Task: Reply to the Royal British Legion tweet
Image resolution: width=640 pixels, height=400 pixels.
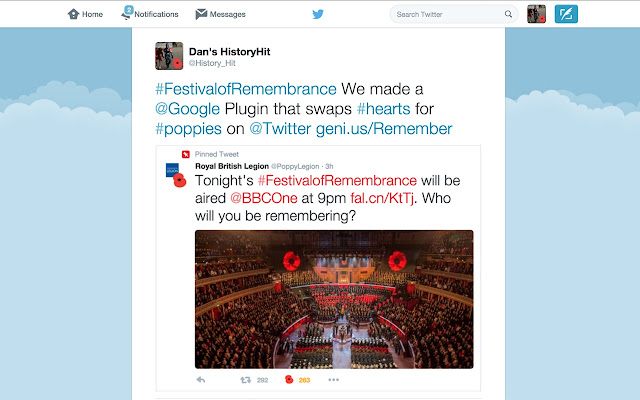Action: pyautogui.click(x=200, y=380)
